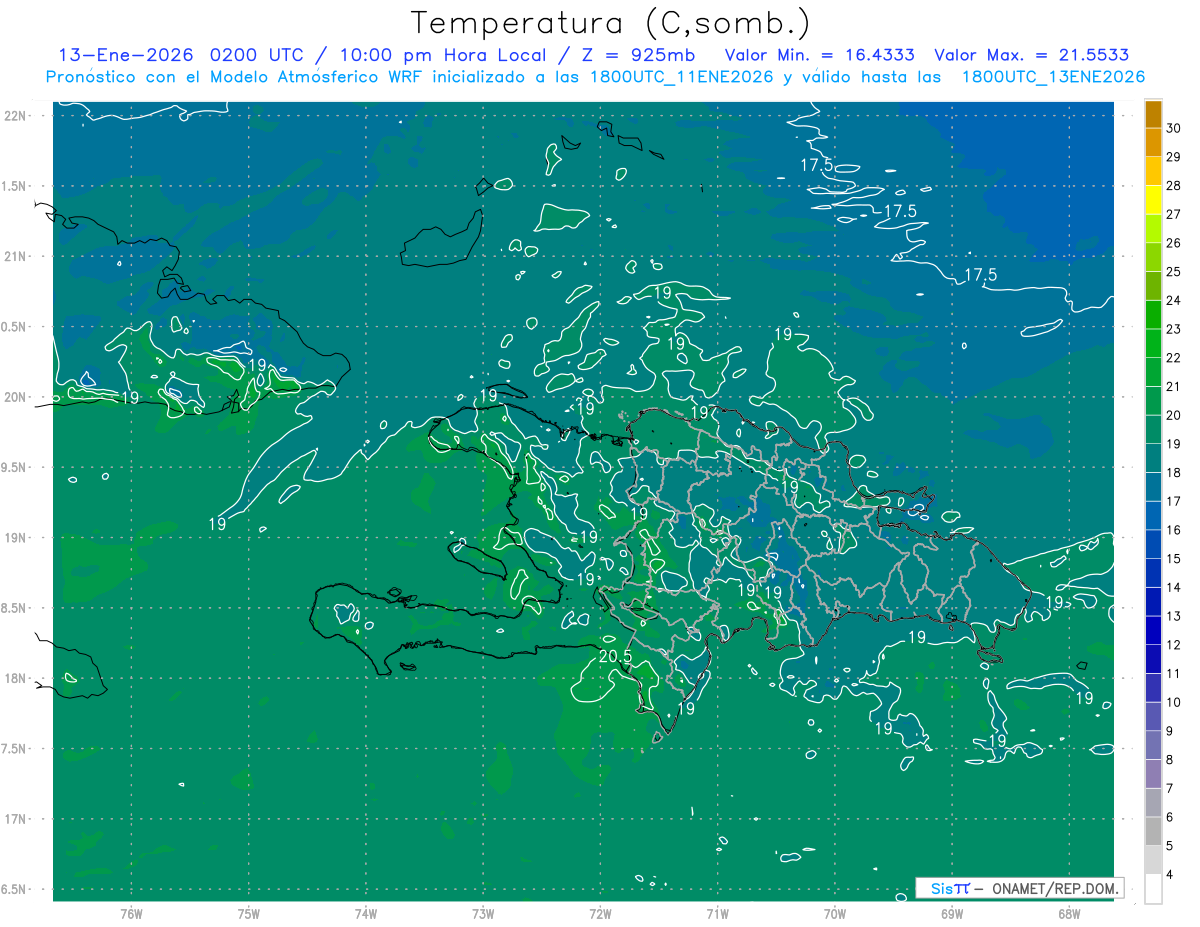The height and width of the screenshot is (927, 1200).
Task: Click the '20N' latitude axis label
Action: coord(16,397)
